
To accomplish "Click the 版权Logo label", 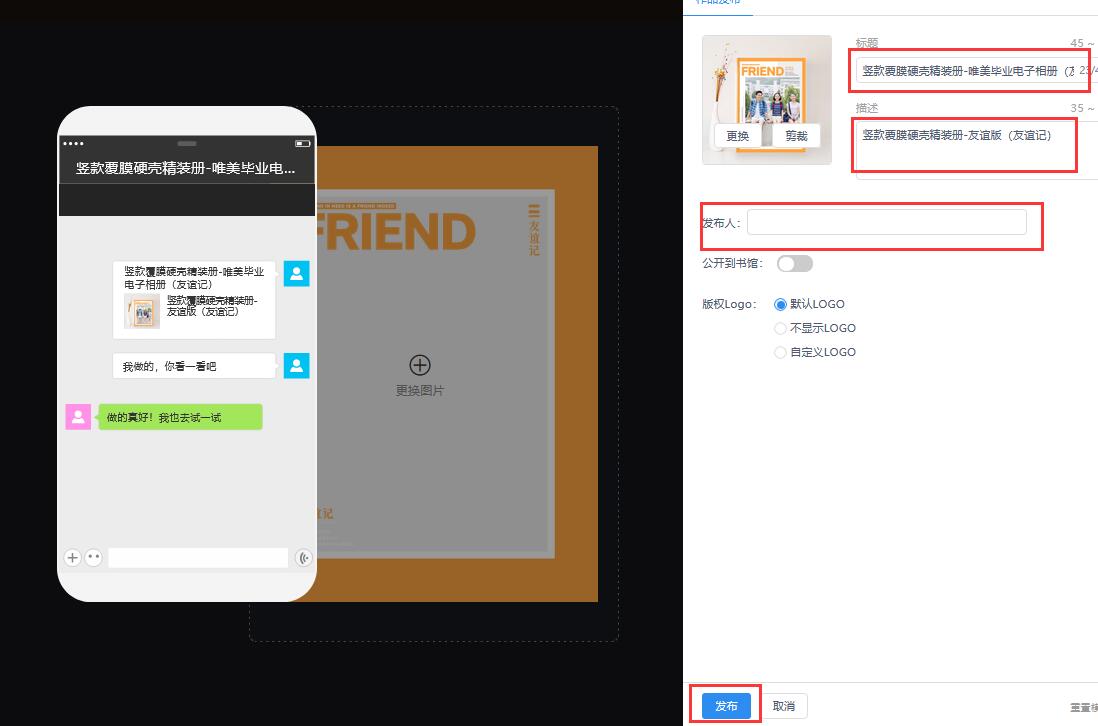I will pos(730,304).
